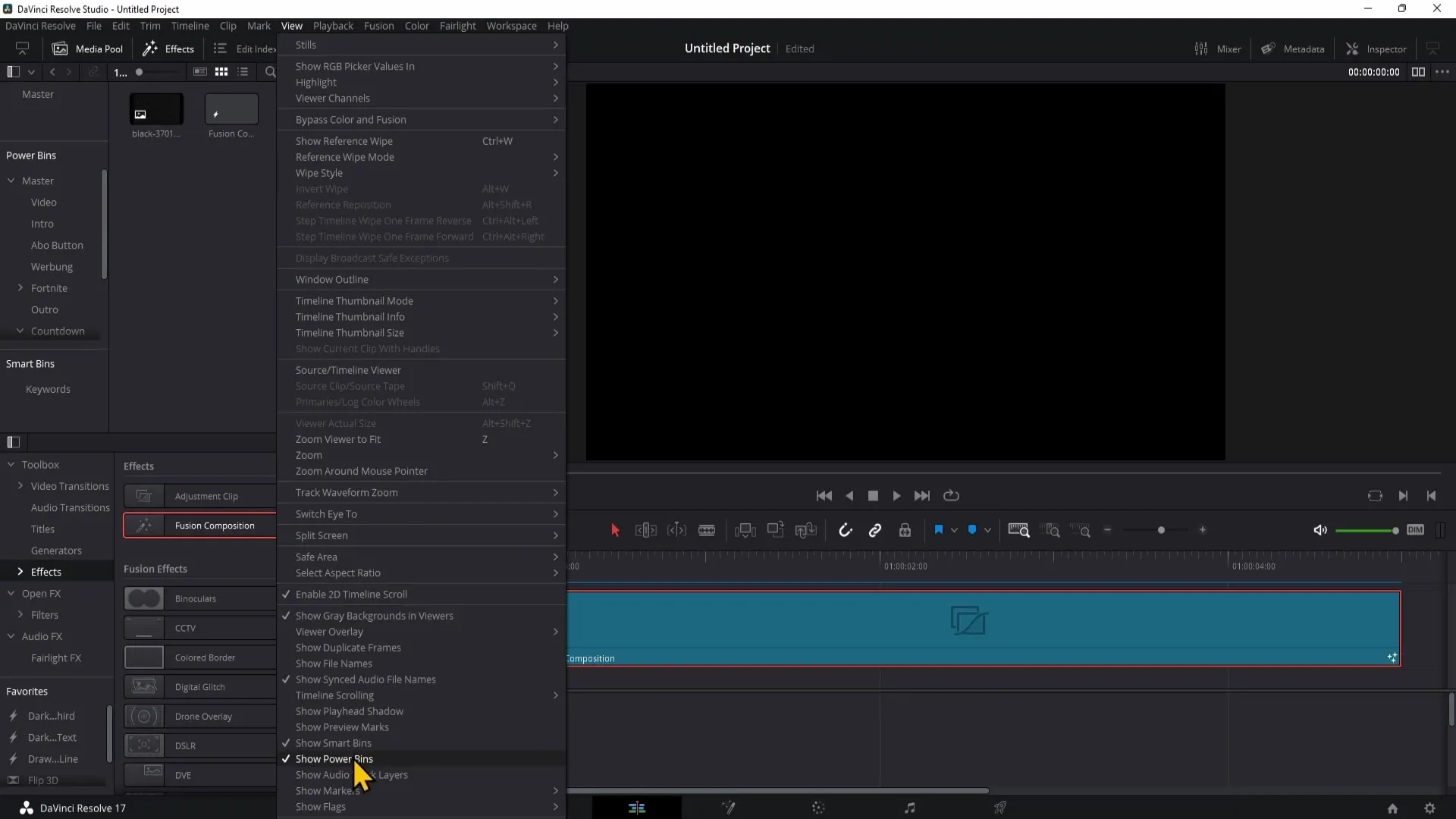Screen dimensions: 1456x819
Task: Disable Enable 2D Timeline Scroll option
Action: [351, 595]
